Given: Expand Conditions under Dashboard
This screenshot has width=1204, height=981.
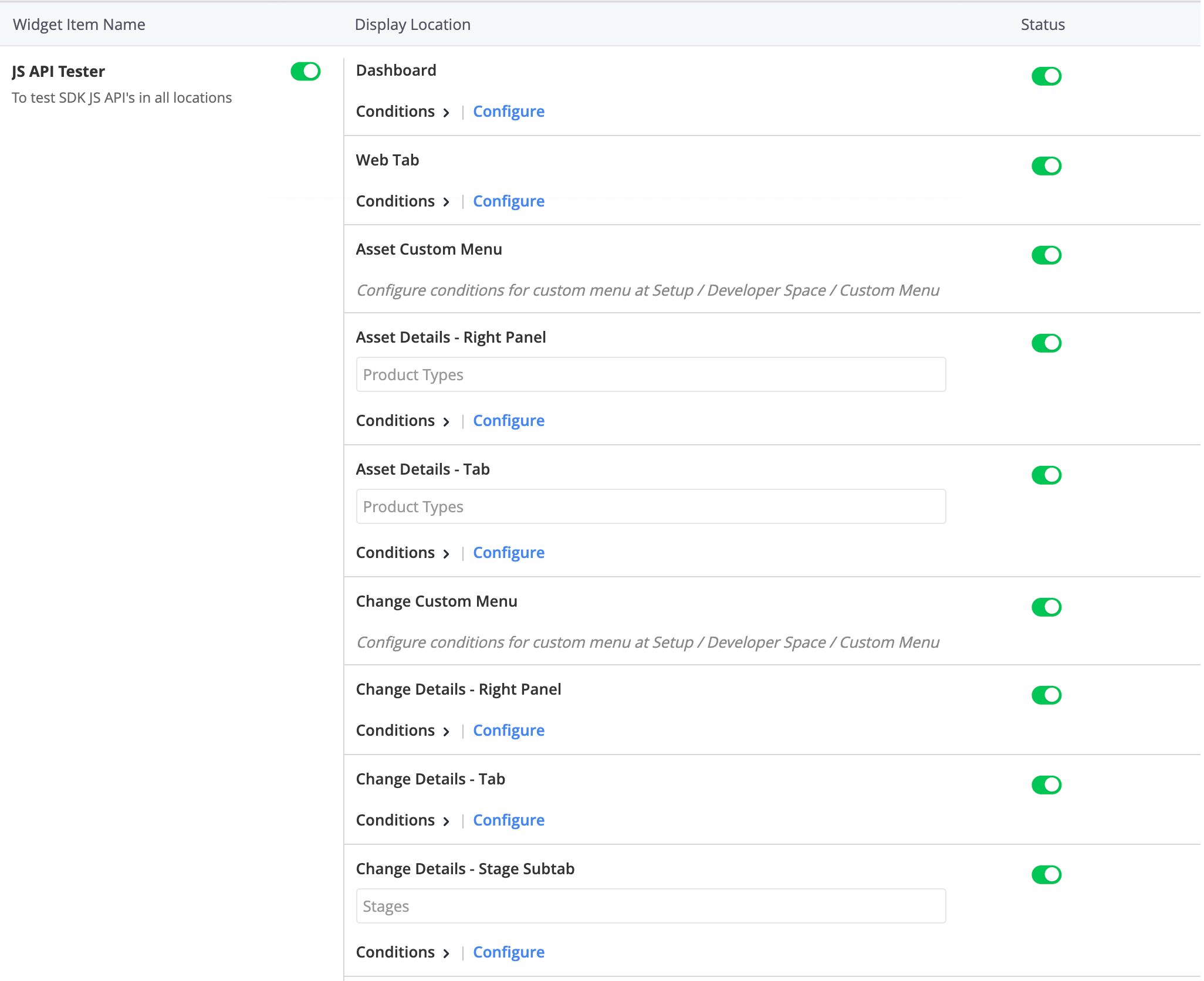Looking at the screenshot, I should tap(403, 111).
